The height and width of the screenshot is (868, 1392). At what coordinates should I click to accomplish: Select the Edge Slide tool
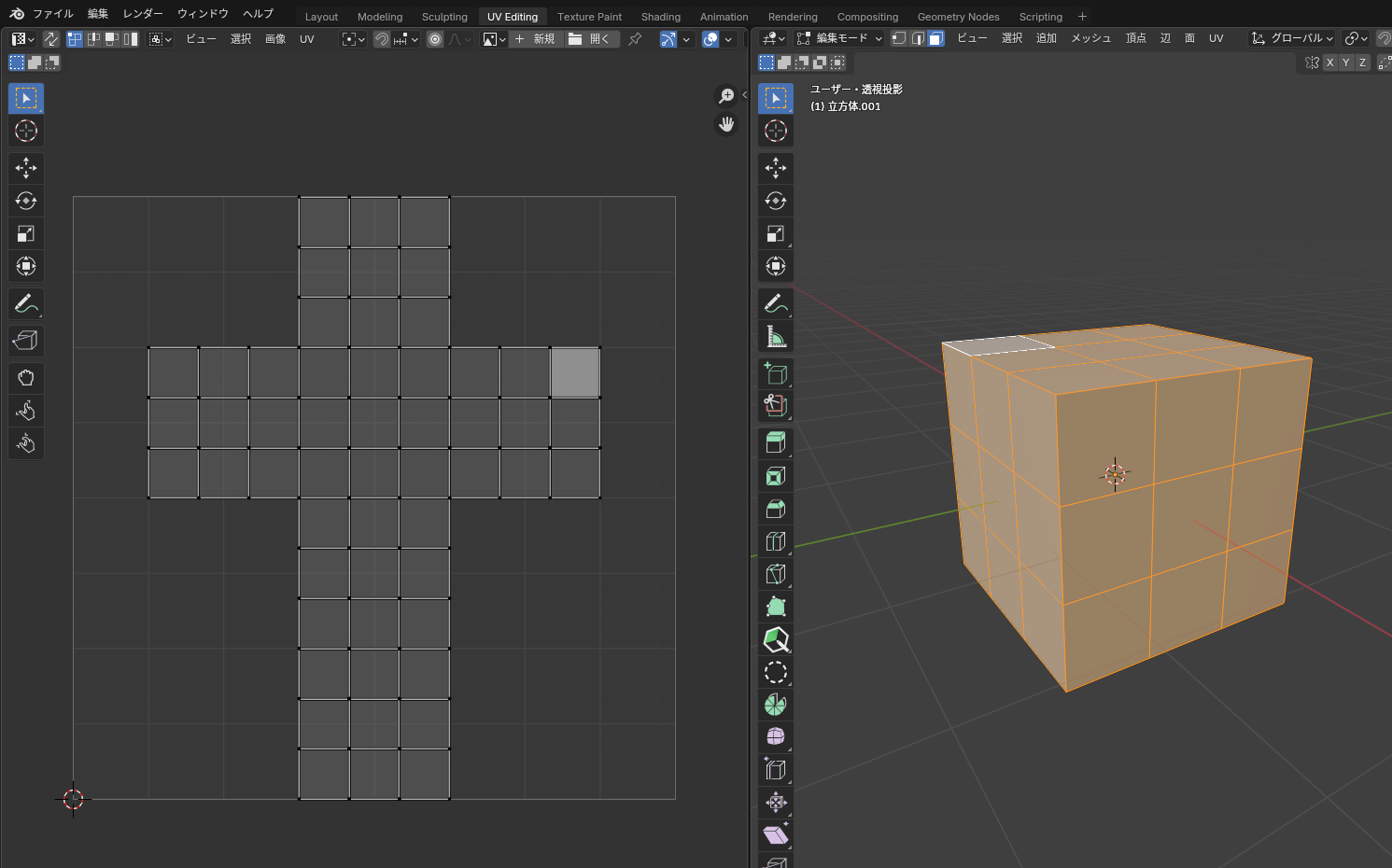pyautogui.click(x=776, y=769)
